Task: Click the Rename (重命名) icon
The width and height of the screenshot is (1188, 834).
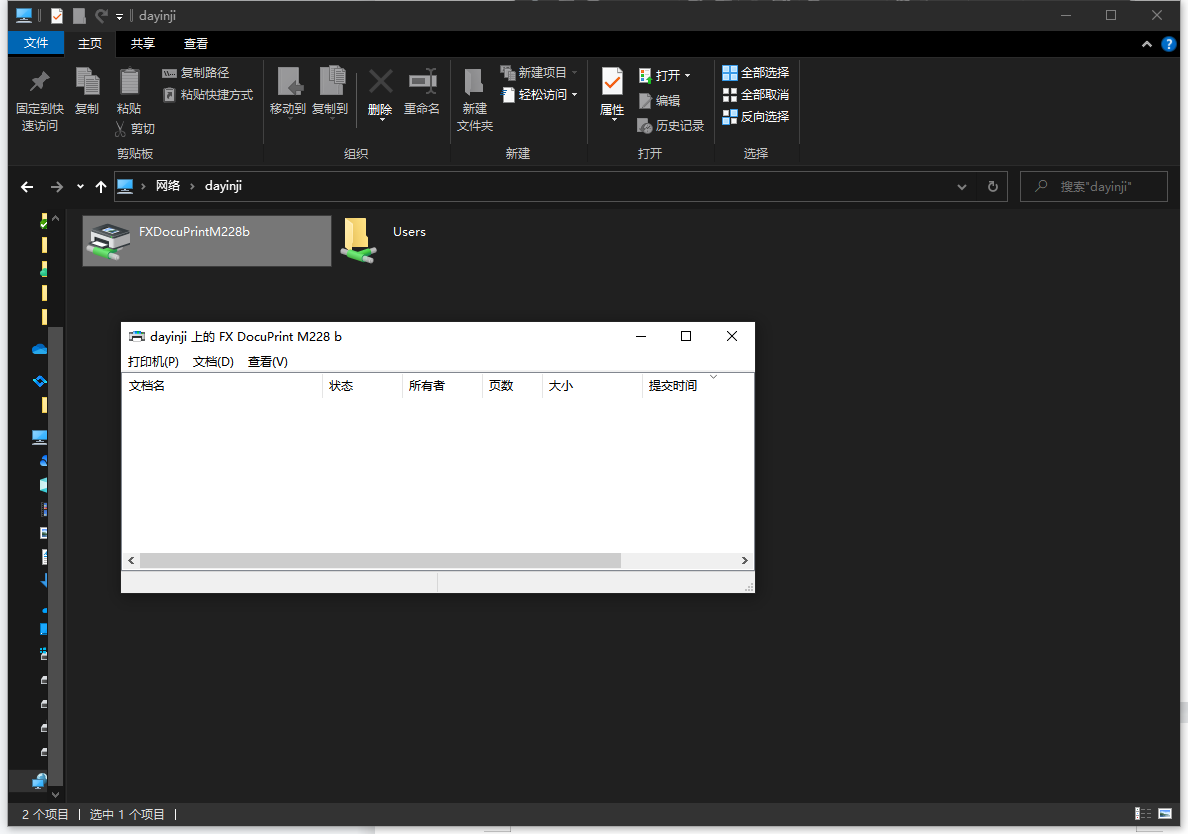Action: [422, 82]
